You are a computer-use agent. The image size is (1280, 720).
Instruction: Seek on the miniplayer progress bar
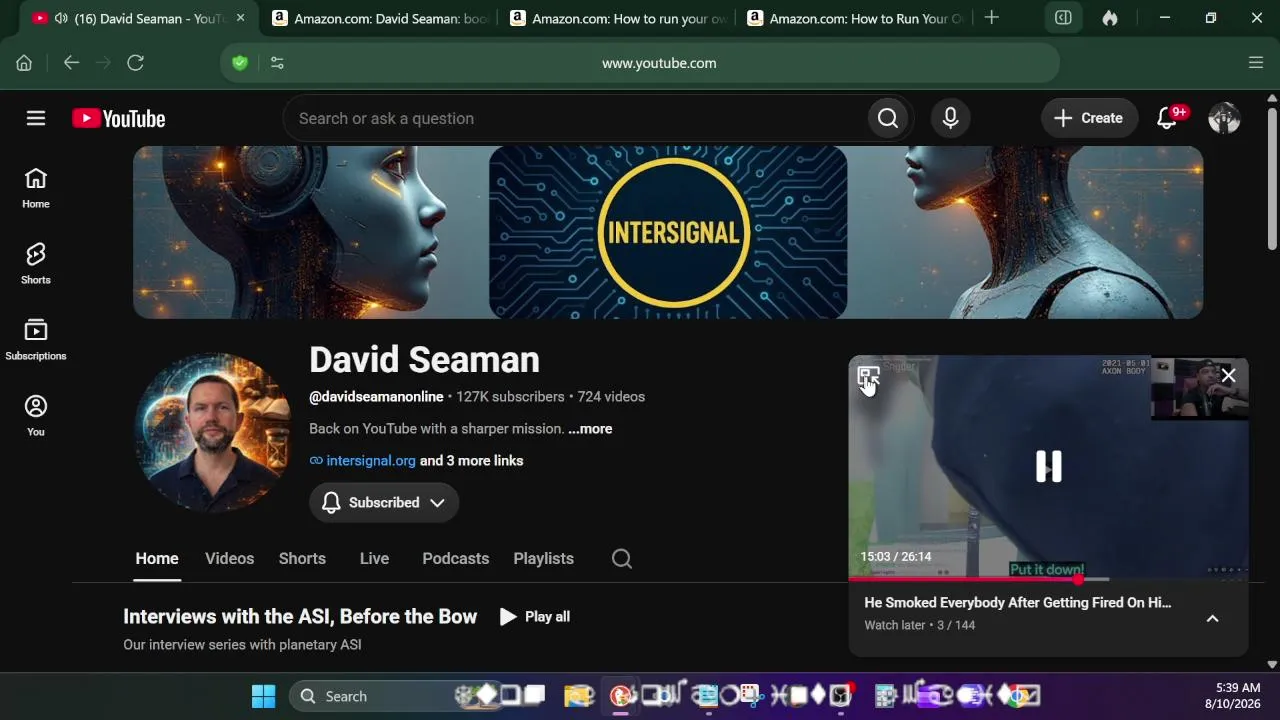pos(1048,579)
